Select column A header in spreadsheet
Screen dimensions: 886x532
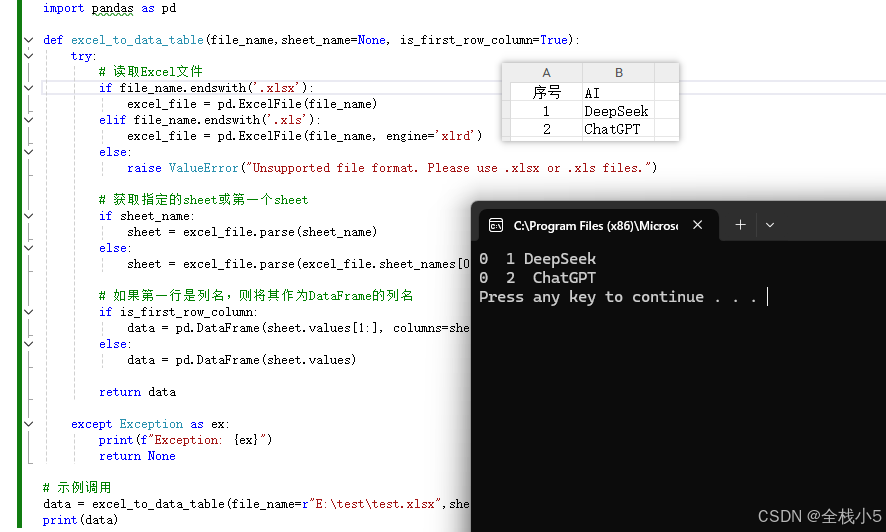(546, 73)
